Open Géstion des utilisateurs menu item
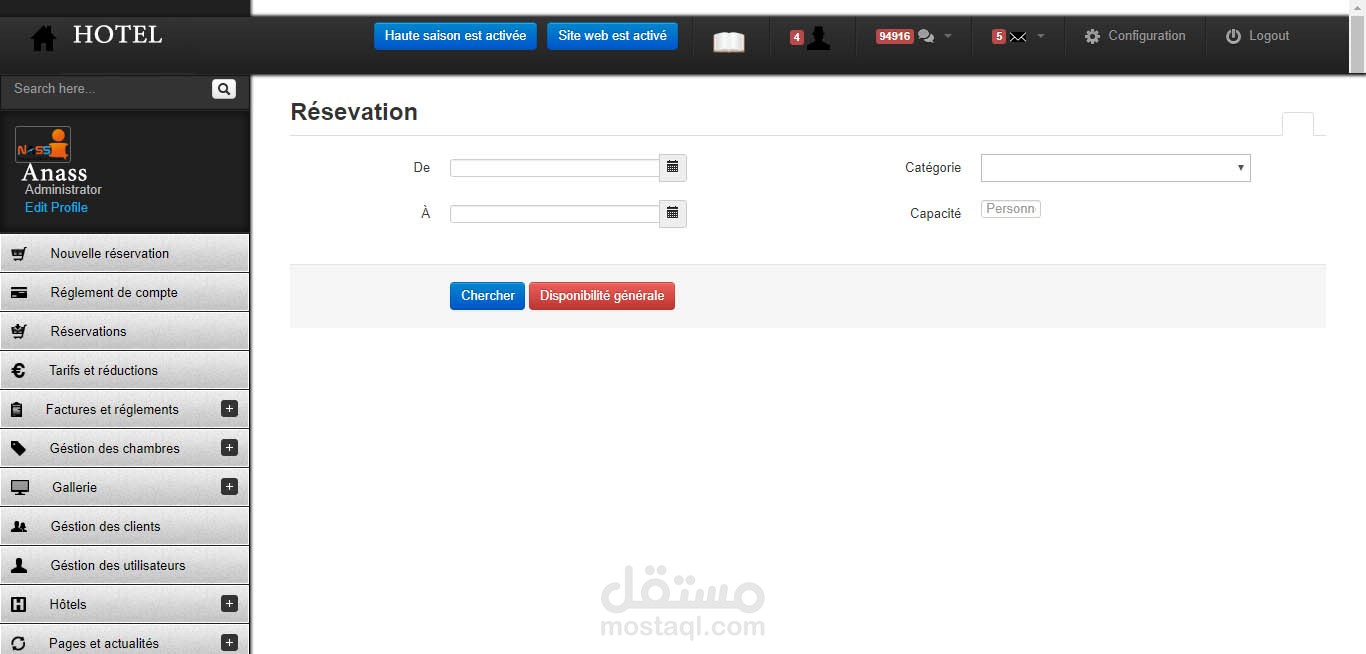The image size is (1366, 654). coord(124,565)
